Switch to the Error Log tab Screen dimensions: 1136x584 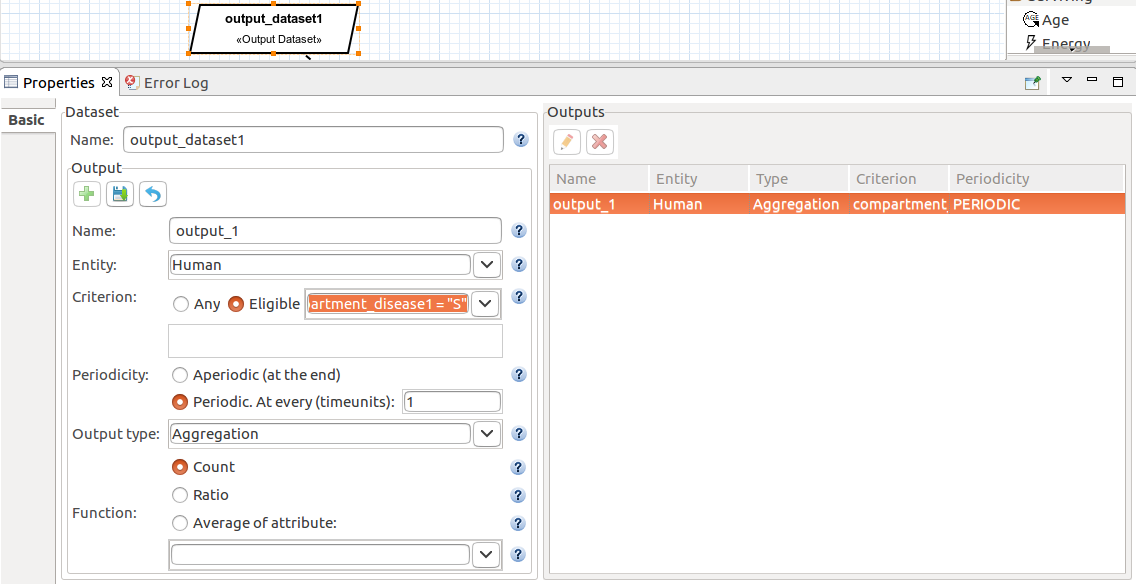pyautogui.click(x=175, y=83)
